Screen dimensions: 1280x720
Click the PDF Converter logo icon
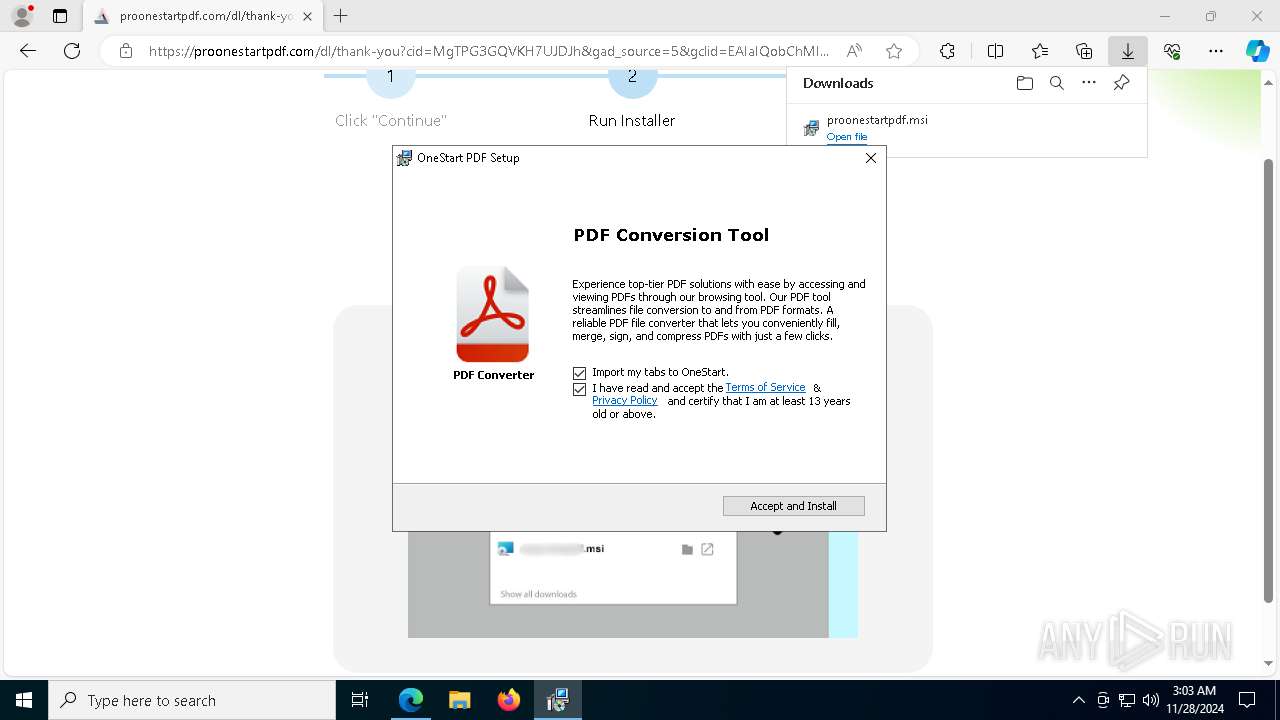493,314
